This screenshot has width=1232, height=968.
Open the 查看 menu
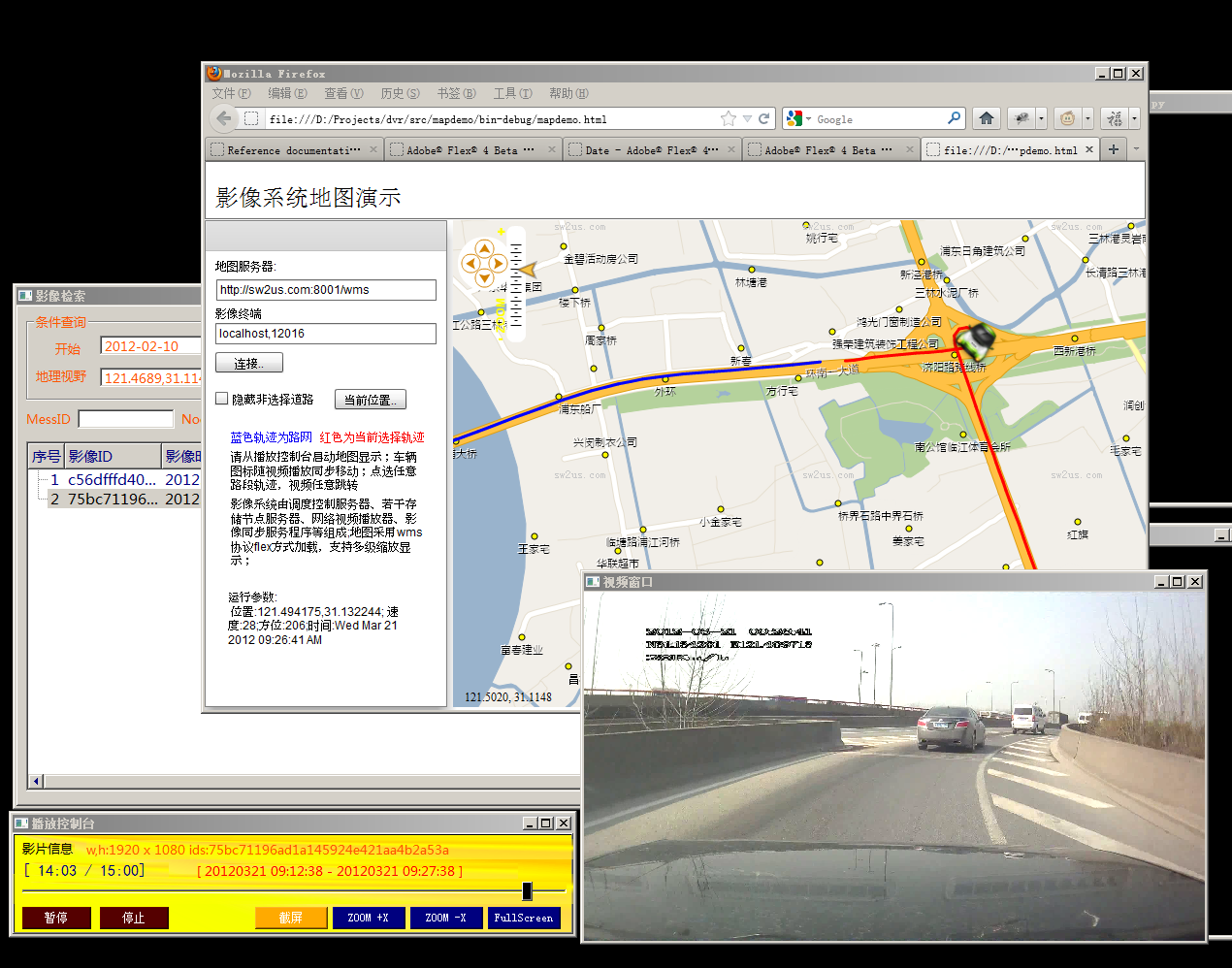tap(343, 93)
